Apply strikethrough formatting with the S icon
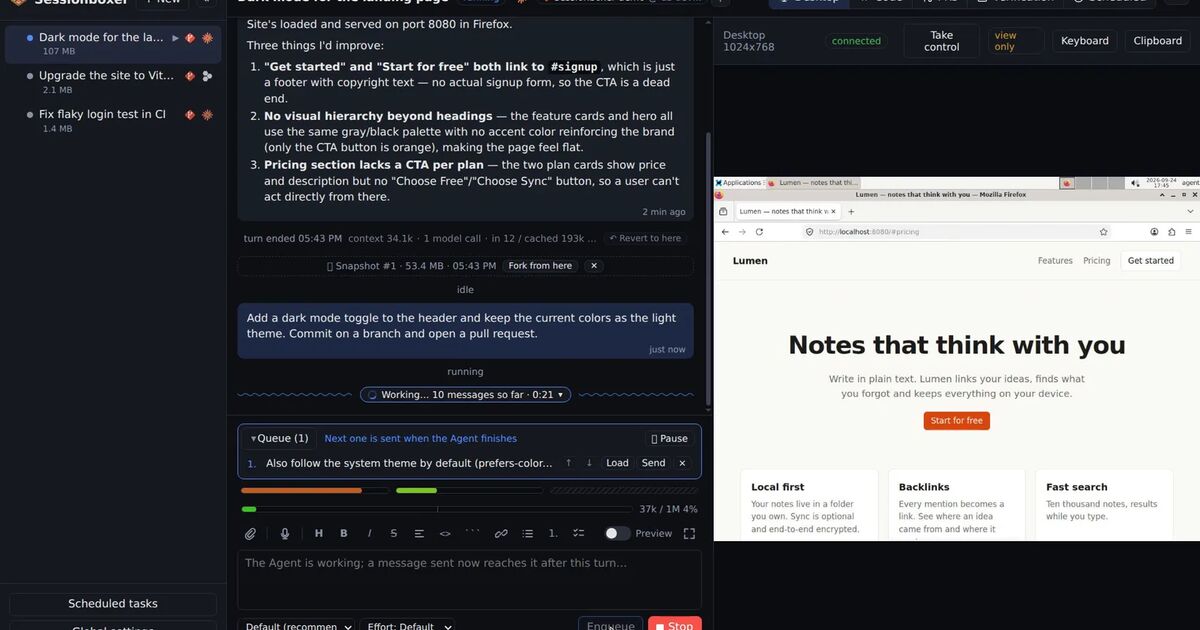This screenshot has width=1200, height=630. click(x=393, y=533)
